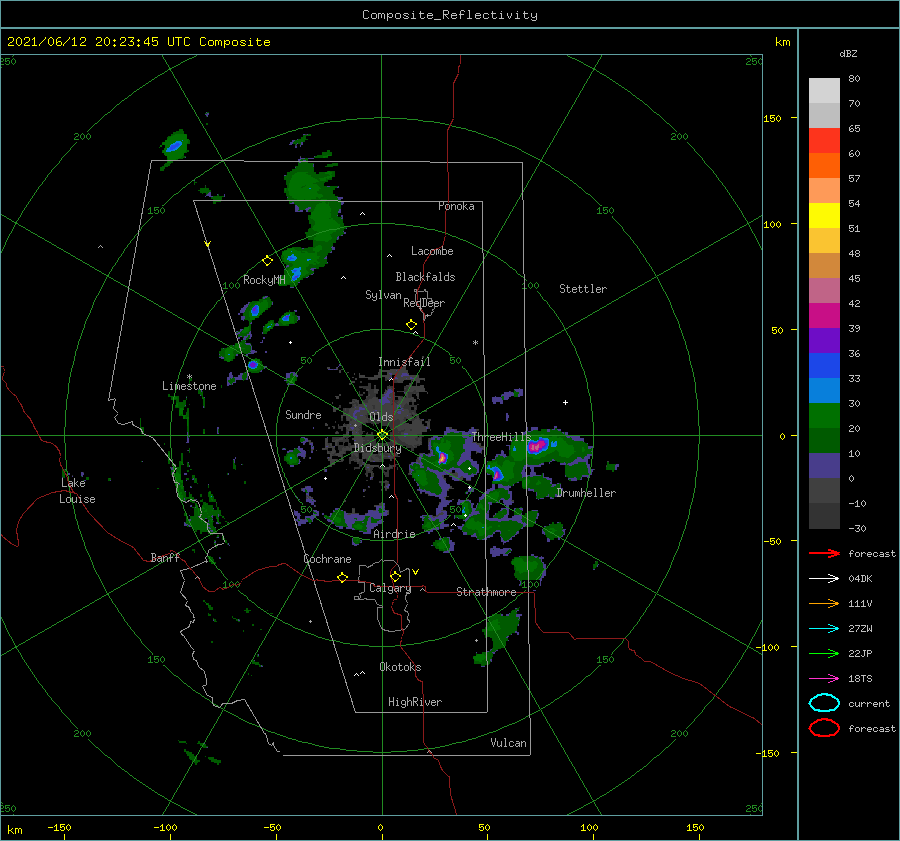Click the Ponoka label
The height and width of the screenshot is (841, 900).
click(456, 207)
